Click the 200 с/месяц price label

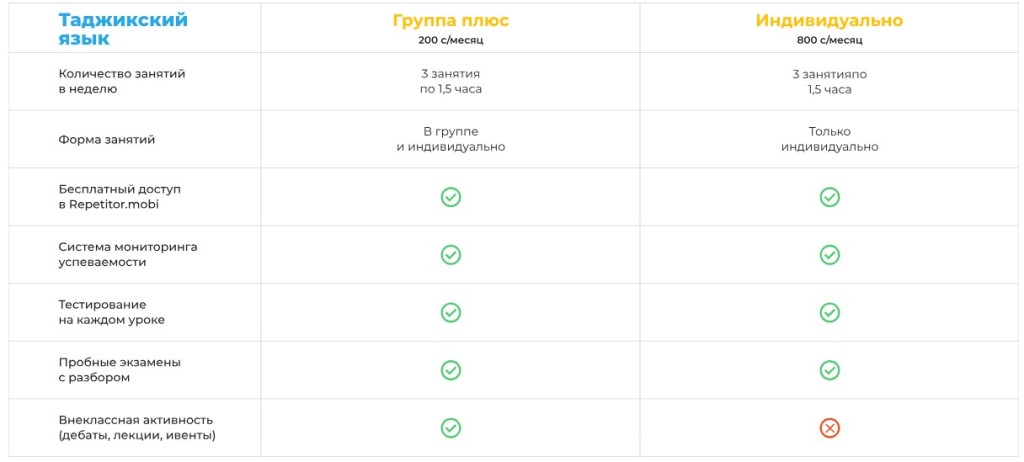(x=450, y=41)
